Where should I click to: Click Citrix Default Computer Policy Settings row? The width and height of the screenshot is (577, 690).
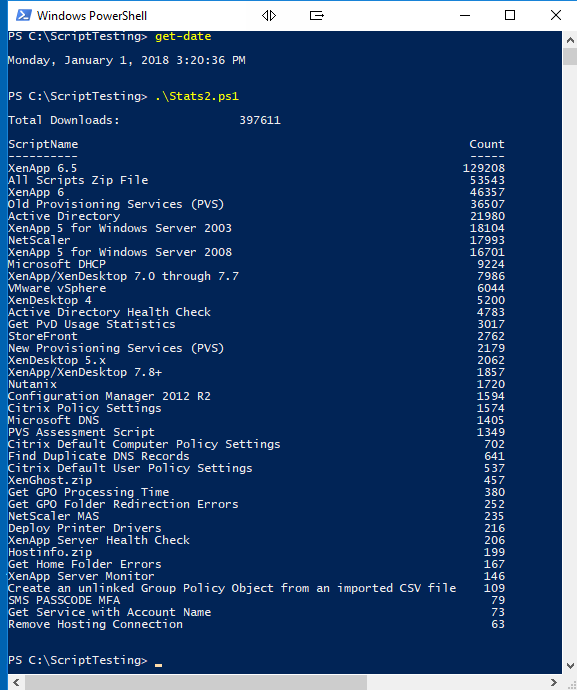[x=256, y=444]
